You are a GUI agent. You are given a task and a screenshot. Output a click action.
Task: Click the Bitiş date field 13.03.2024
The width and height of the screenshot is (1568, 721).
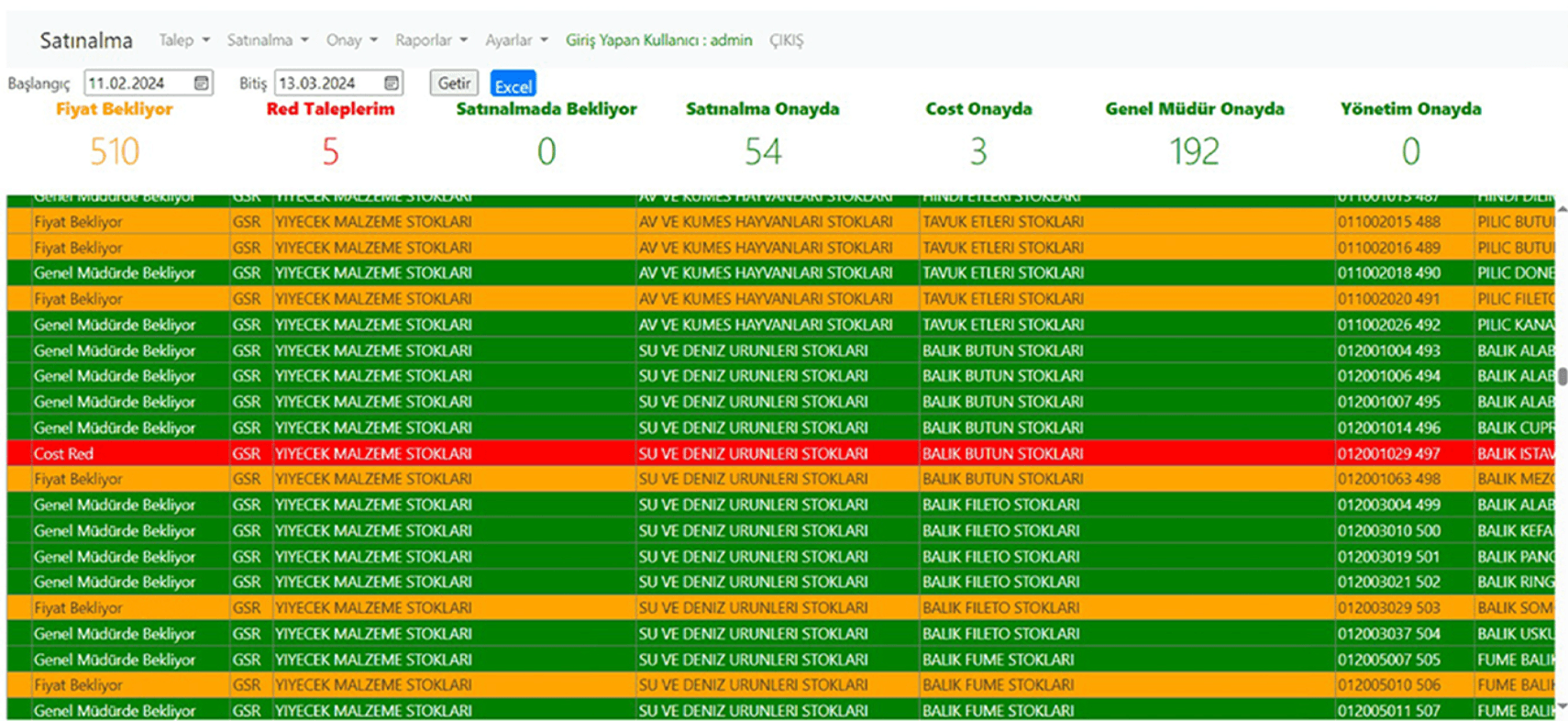click(x=338, y=83)
